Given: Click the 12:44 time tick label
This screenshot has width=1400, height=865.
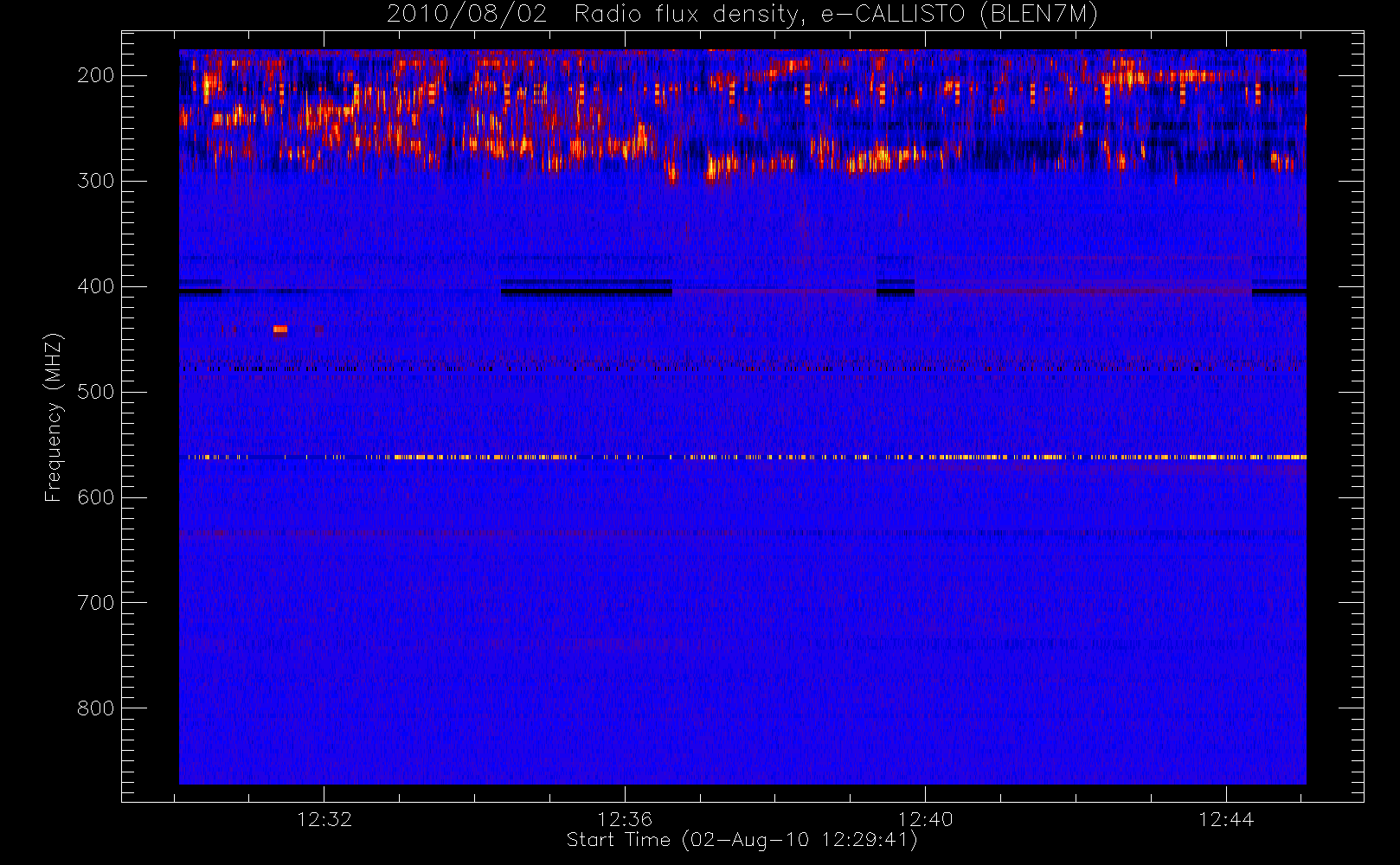Looking at the screenshot, I should pos(1226,819).
